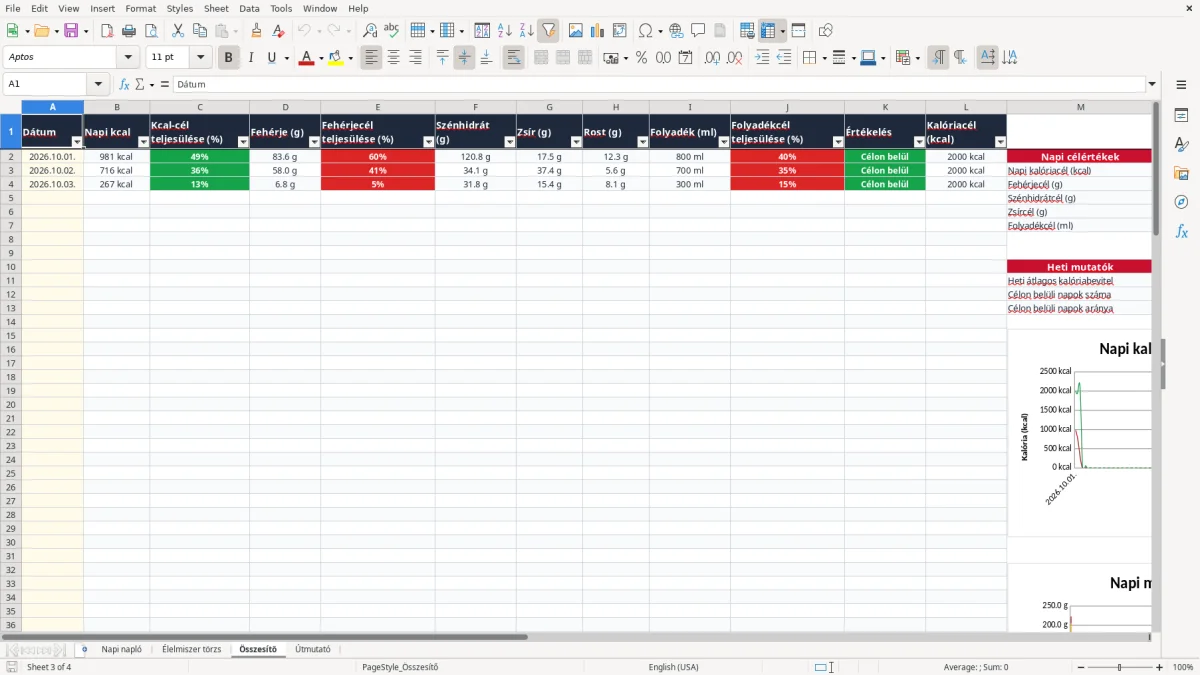Open the Data menu

(250, 8)
